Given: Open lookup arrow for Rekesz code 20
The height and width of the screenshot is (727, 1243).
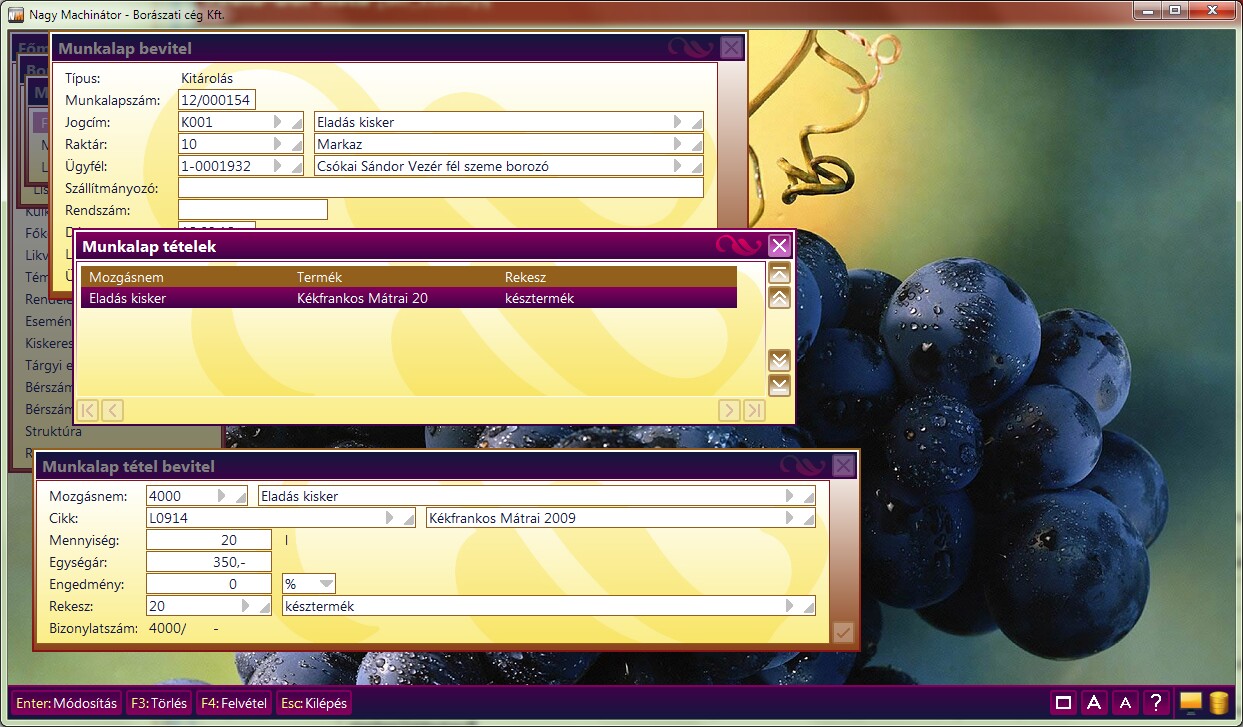Looking at the screenshot, I should click(x=247, y=606).
